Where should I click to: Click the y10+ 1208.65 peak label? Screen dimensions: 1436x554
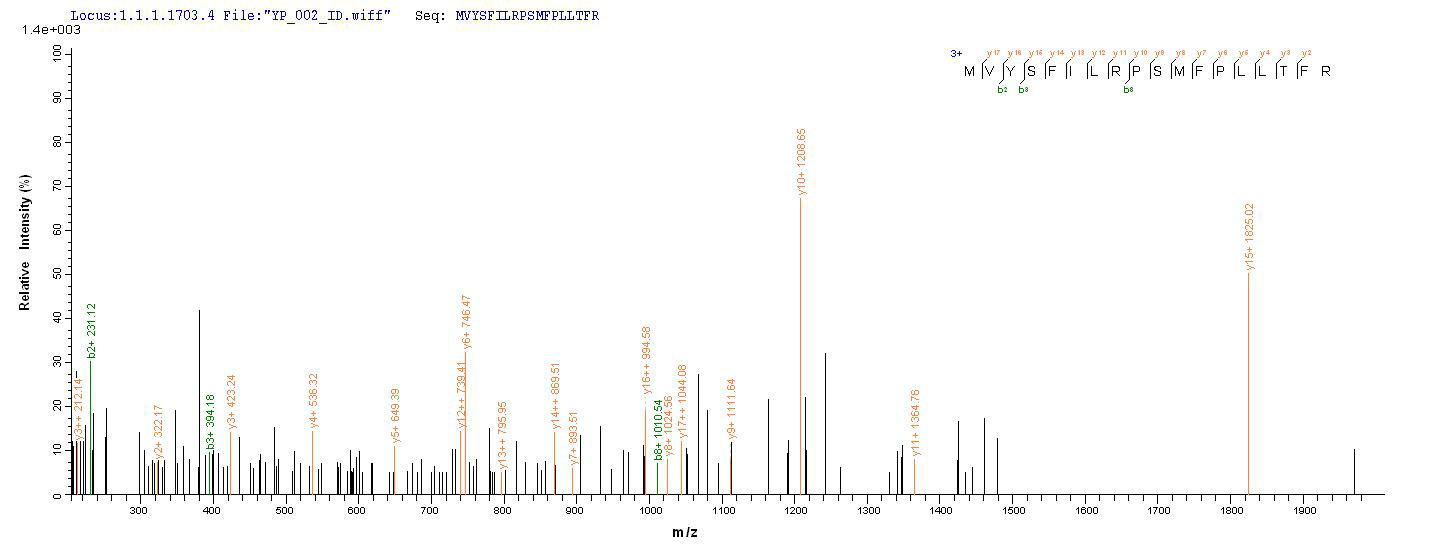tap(802, 162)
